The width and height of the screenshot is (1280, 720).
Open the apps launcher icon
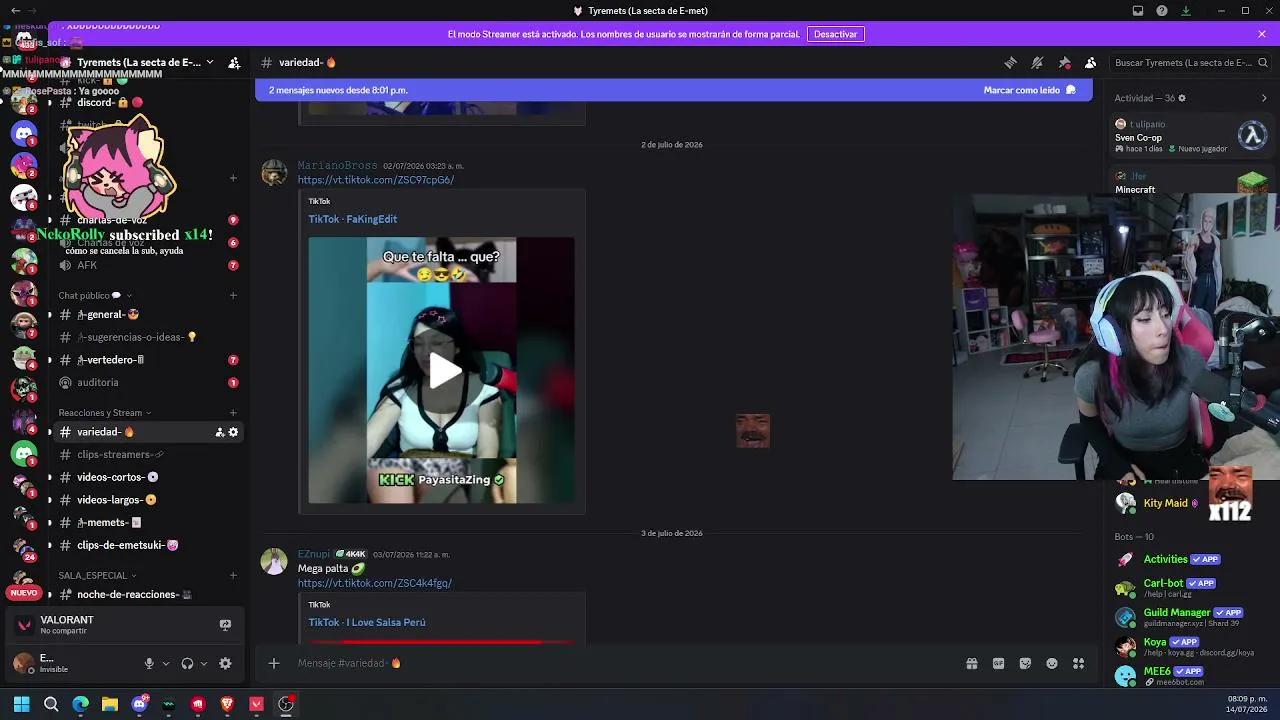[1078, 663]
